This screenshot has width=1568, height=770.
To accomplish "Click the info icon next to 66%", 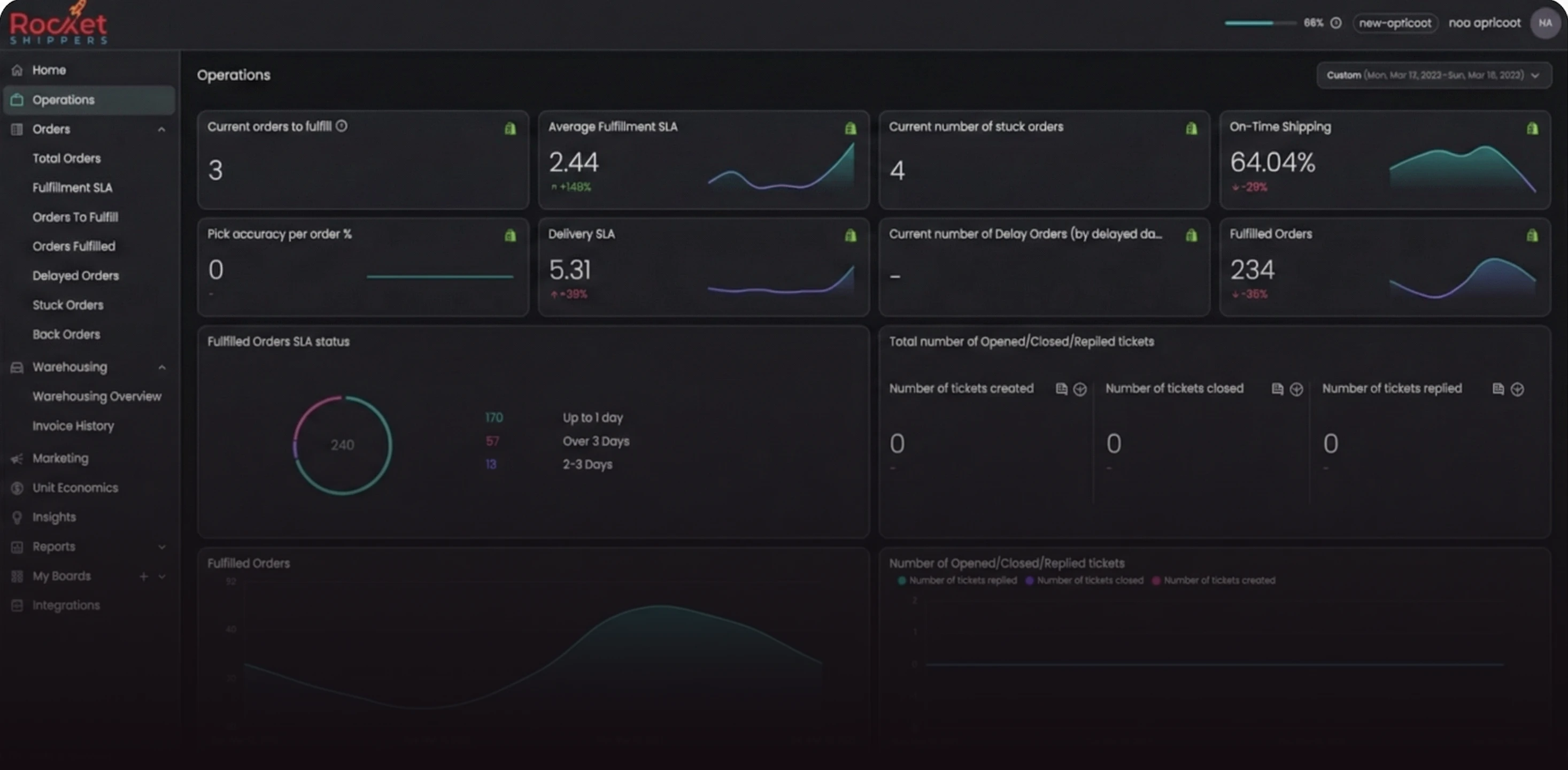I will pyautogui.click(x=1336, y=23).
